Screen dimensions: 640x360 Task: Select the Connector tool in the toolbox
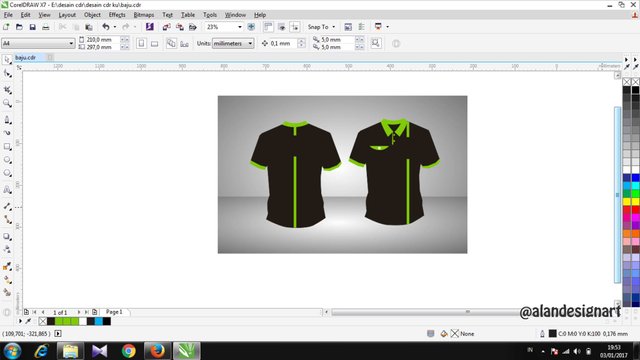(x=7, y=220)
